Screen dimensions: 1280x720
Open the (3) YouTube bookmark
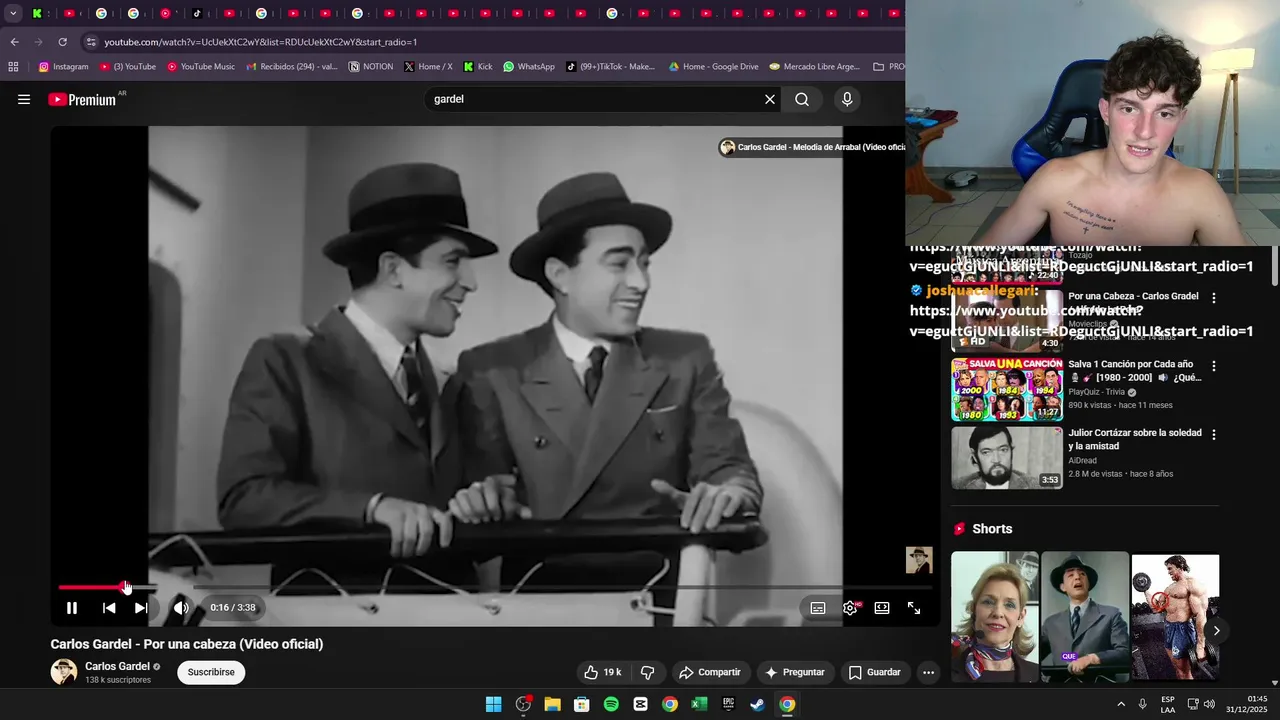click(127, 67)
